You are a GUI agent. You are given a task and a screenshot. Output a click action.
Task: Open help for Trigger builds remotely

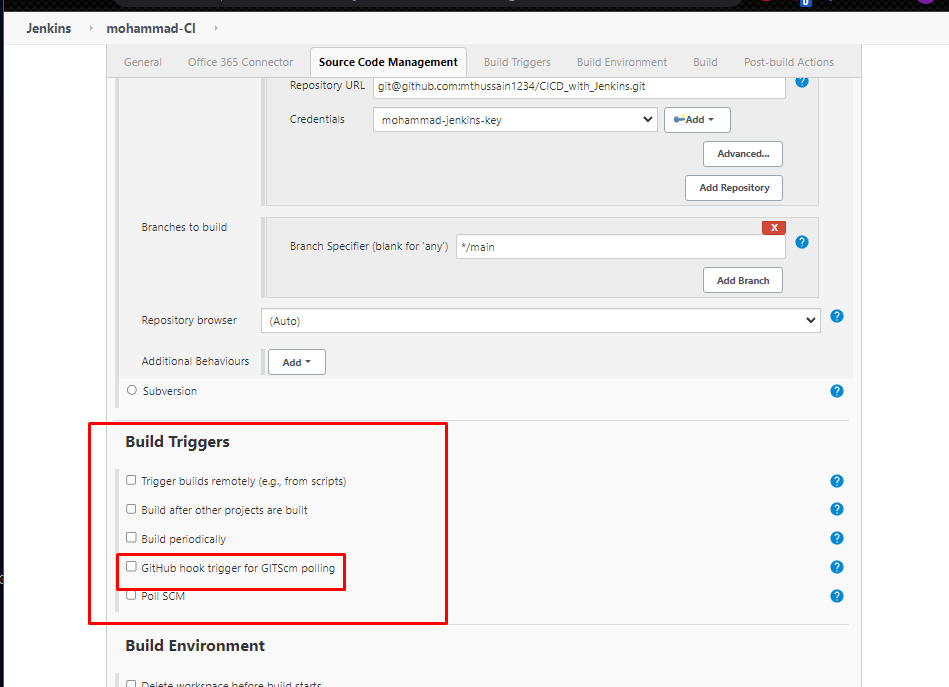[x=837, y=481]
